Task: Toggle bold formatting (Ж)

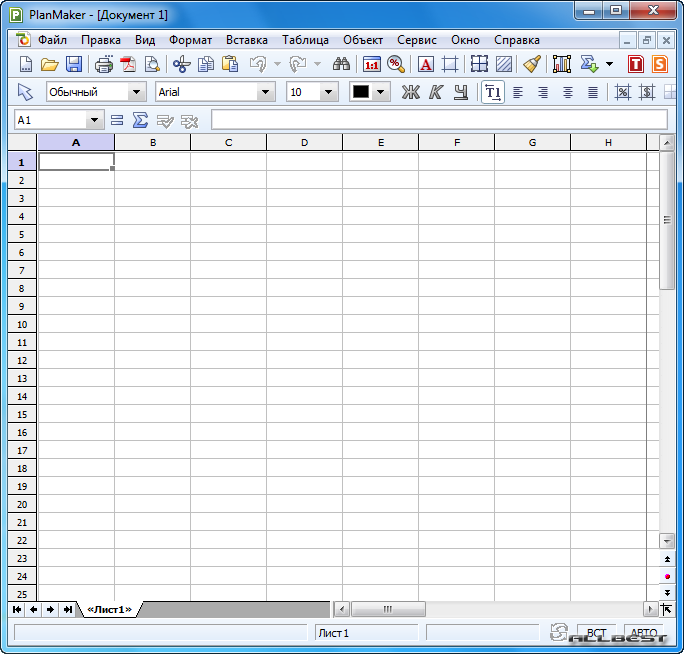Action: pos(410,92)
